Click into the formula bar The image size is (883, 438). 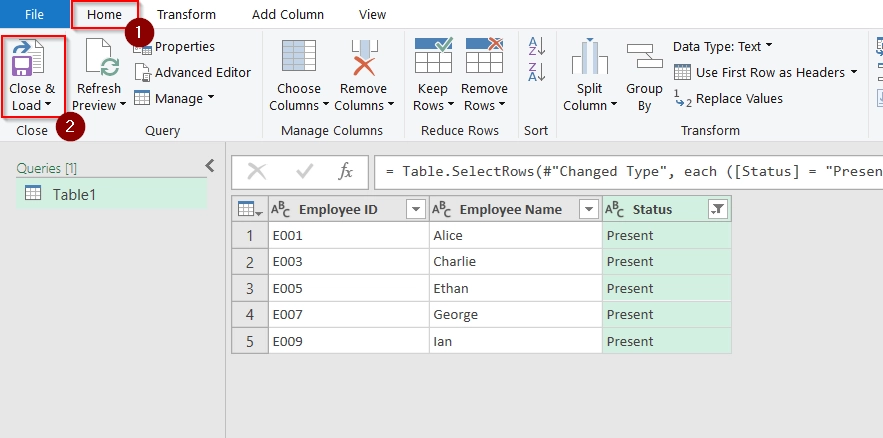(628, 172)
